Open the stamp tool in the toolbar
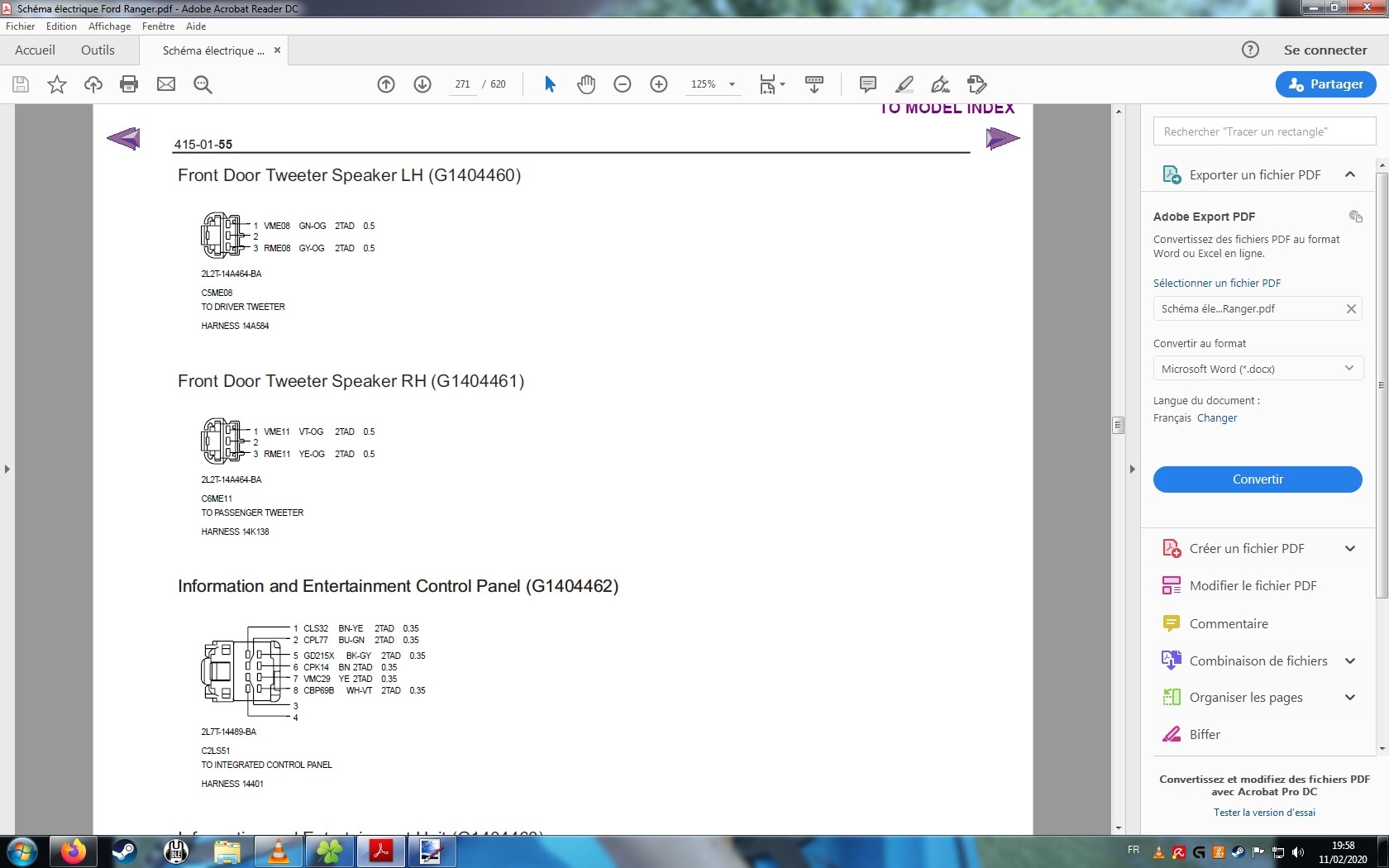Image resolution: width=1389 pixels, height=868 pixels. (x=977, y=84)
